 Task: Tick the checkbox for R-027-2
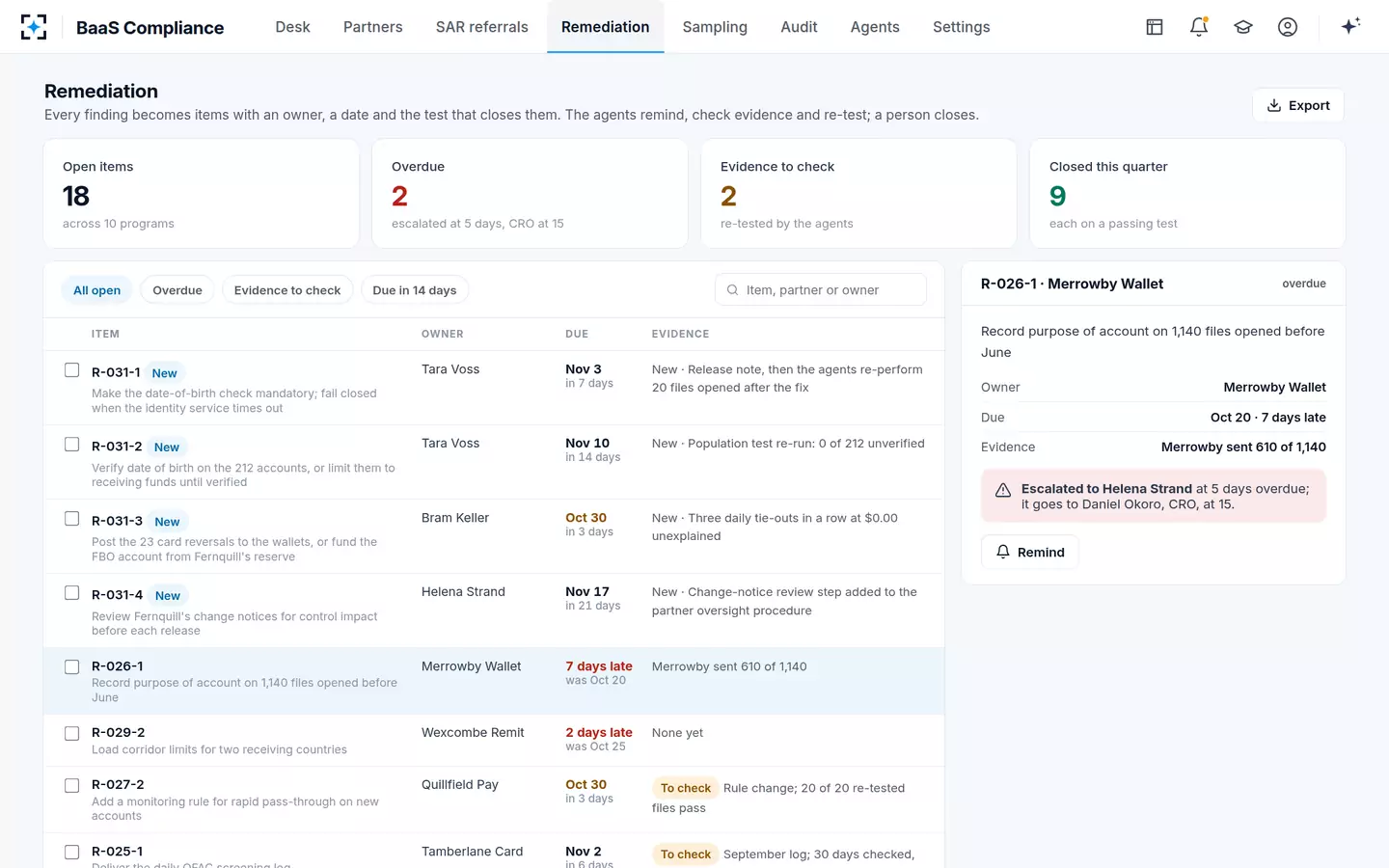coord(71,786)
